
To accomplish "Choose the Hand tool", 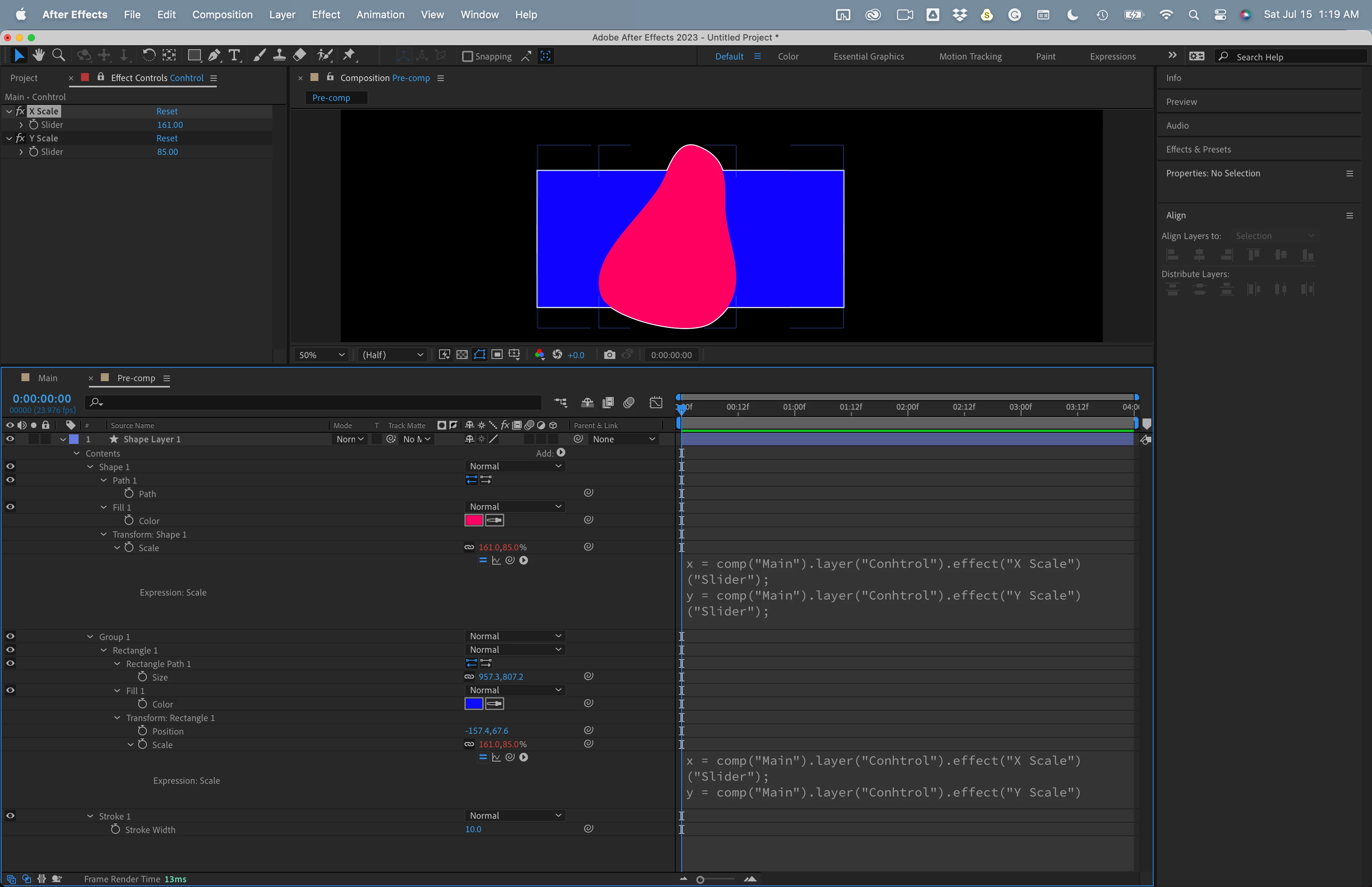I will coord(39,55).
